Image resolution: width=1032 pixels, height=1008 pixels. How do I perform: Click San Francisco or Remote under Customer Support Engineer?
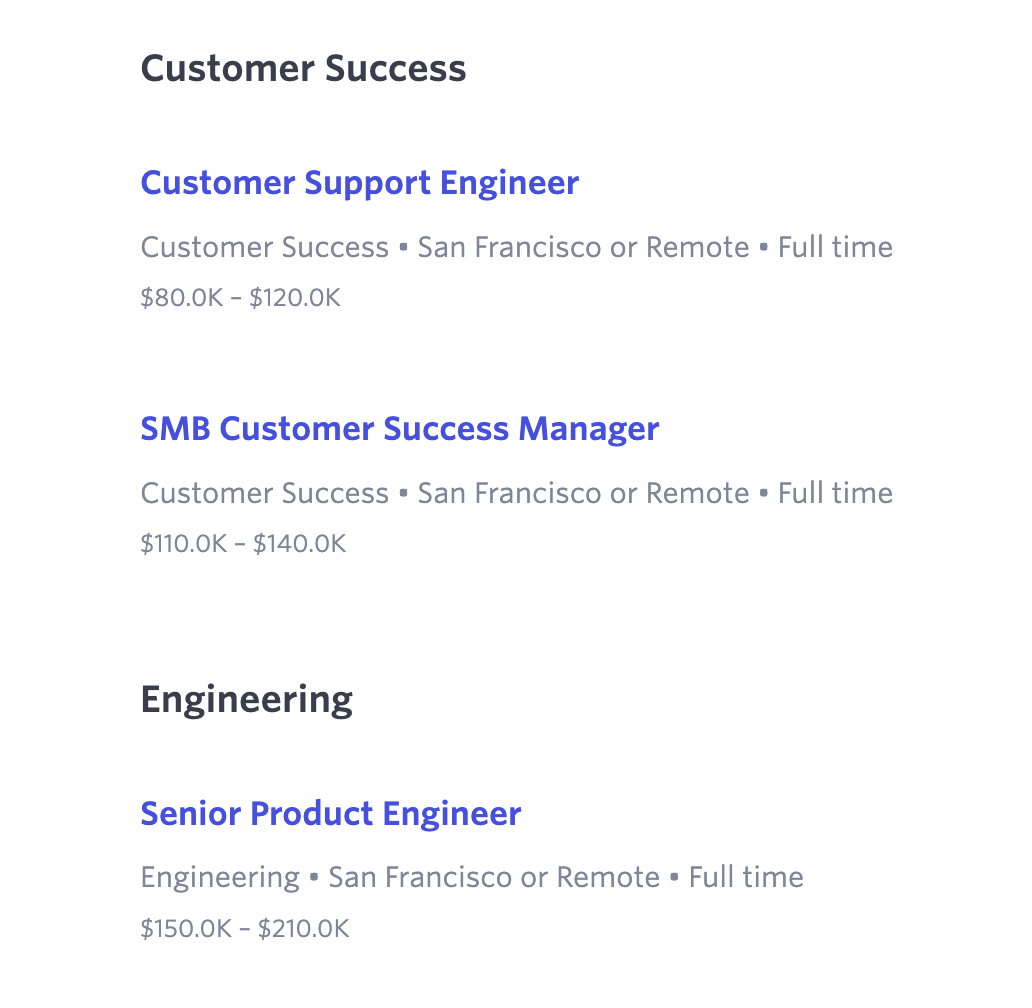(x=583, y=247)
